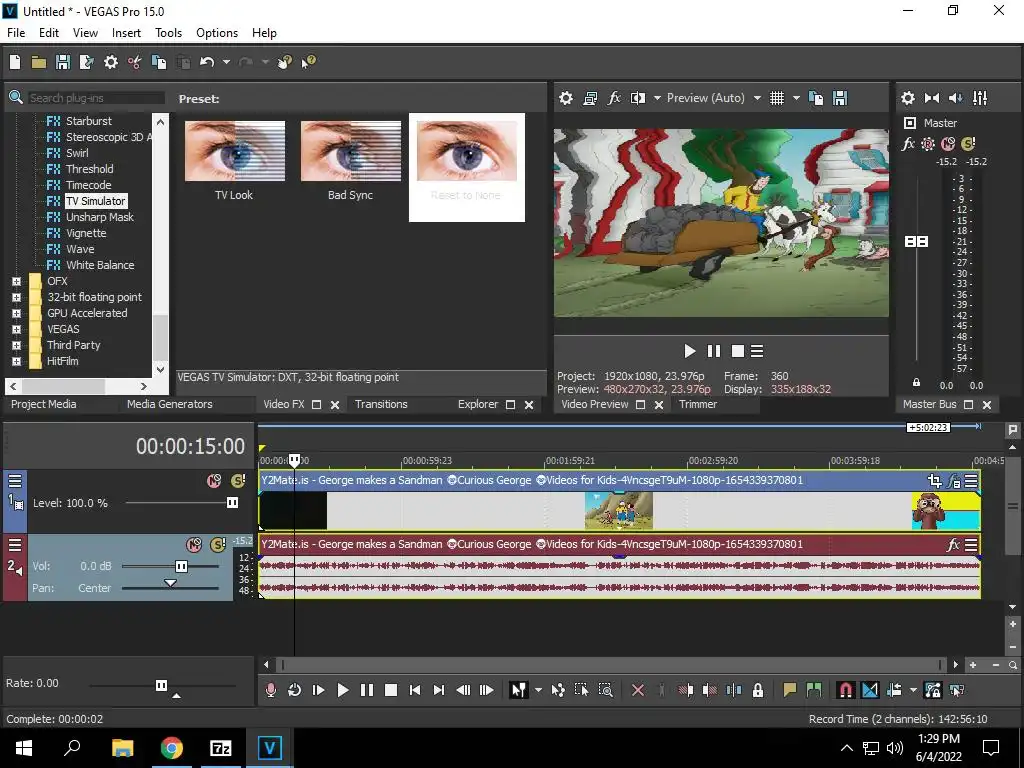Click the Search plug-ins field
Viewport: 1024px width, 768px height.
coord(96,98)
